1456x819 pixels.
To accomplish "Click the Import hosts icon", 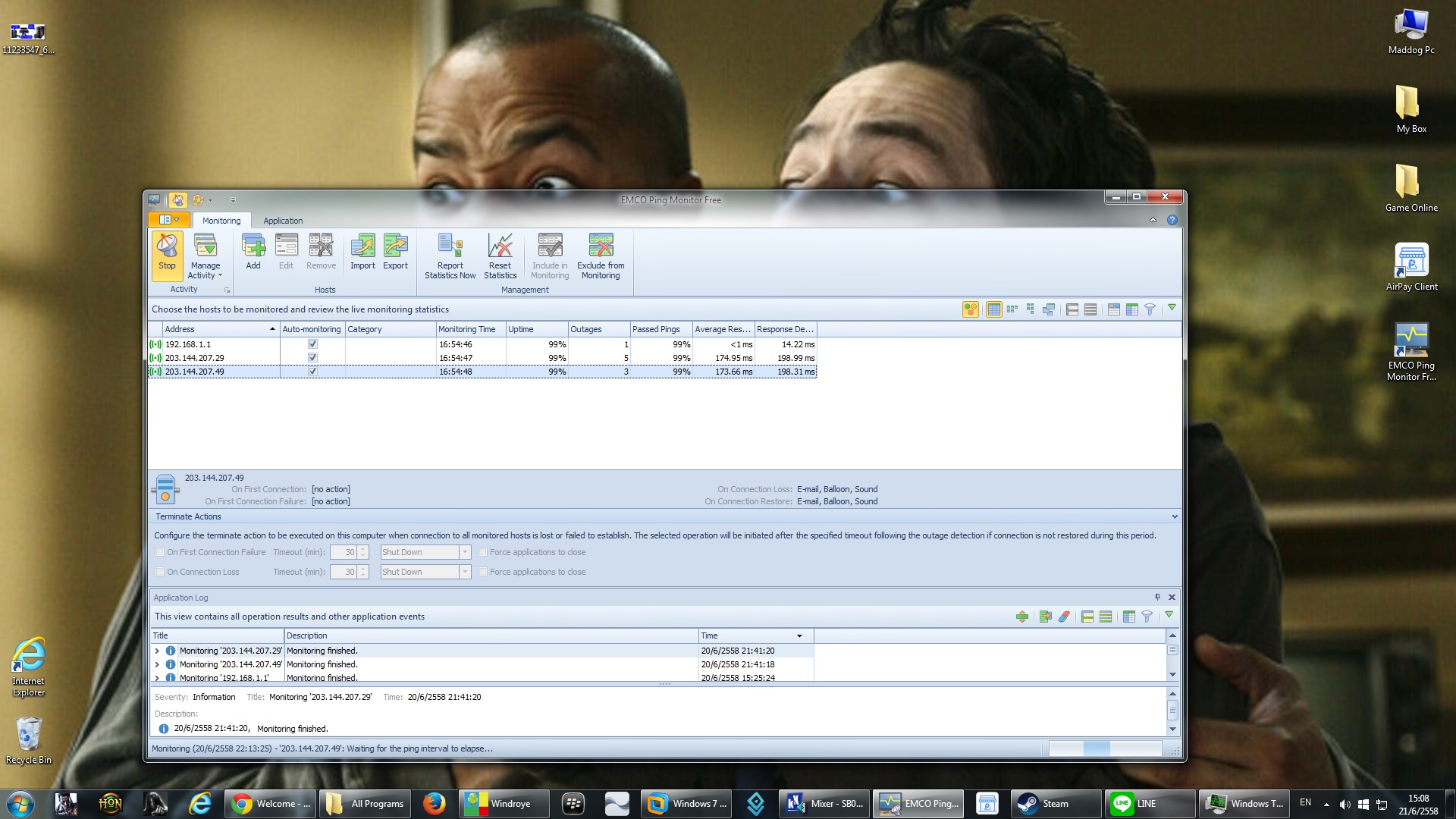I will 362,251.
